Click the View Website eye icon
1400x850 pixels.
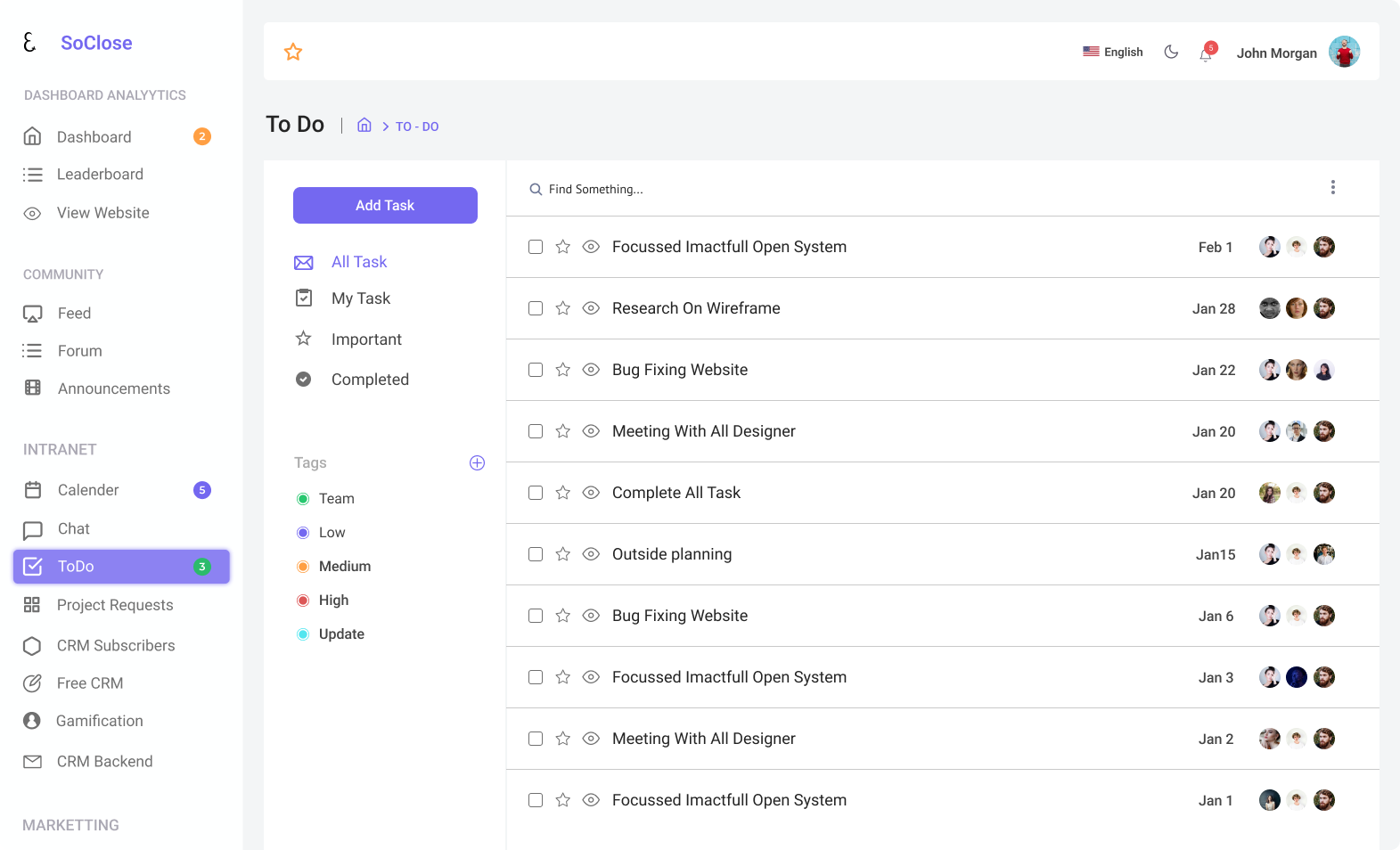tap(32, 213)
